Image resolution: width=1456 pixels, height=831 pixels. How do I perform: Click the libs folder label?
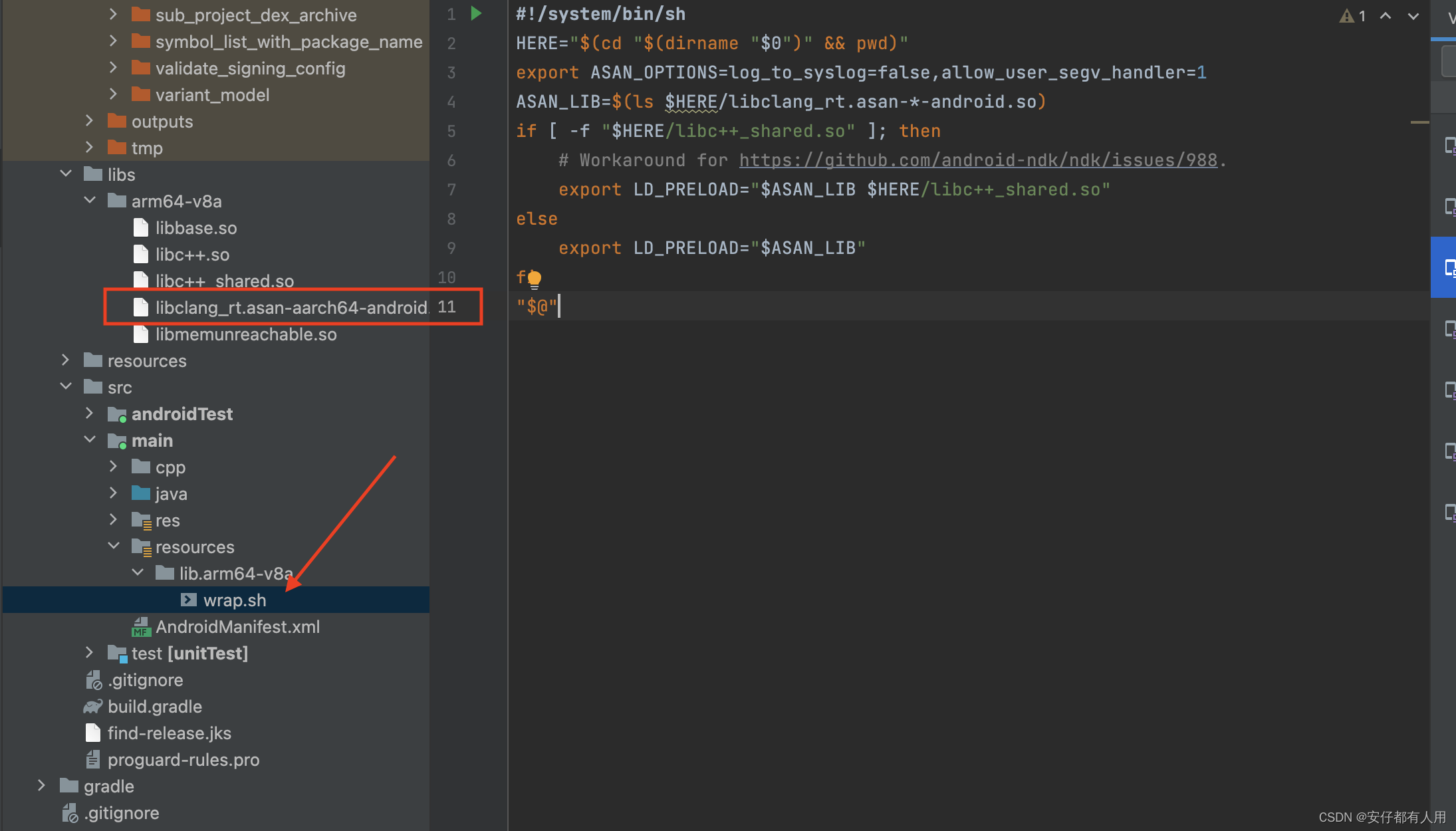pyautogui.click(x=121, y=175)
